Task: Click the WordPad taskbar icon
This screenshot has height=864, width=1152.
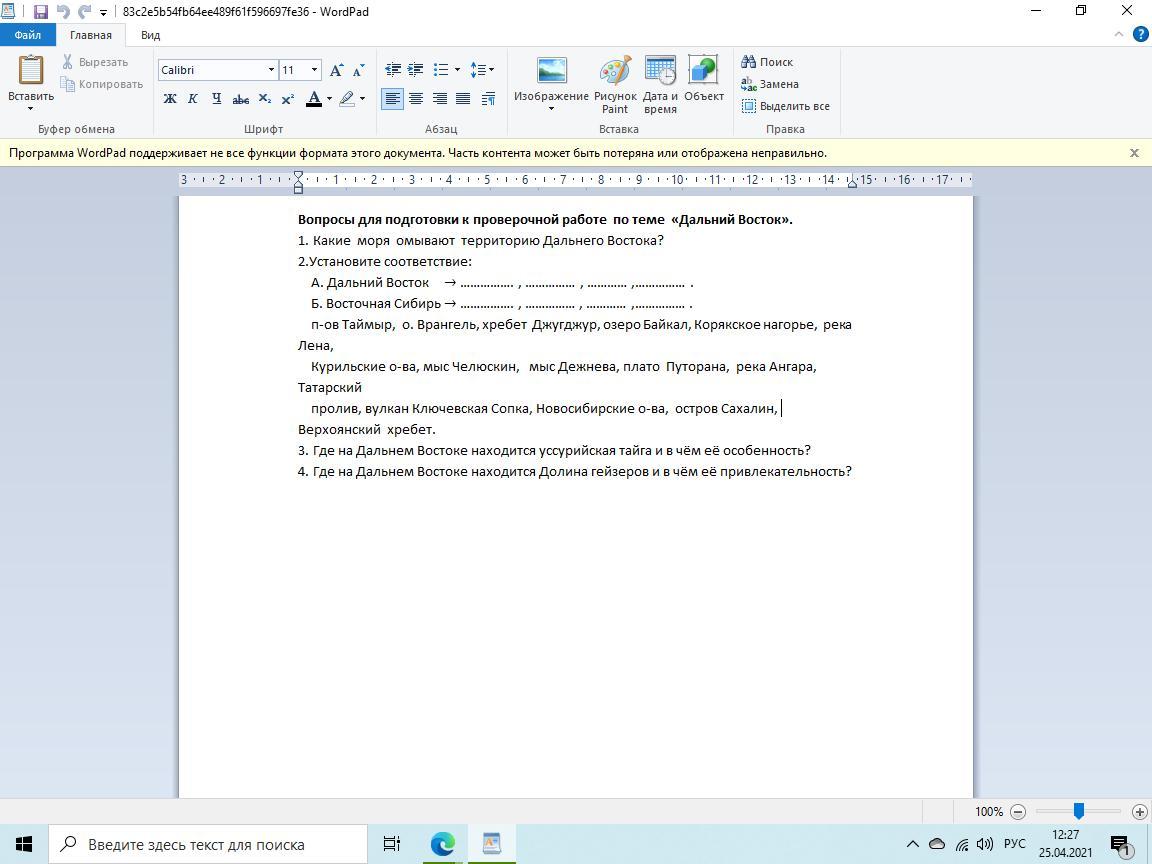Action: [x=492, y=844]
